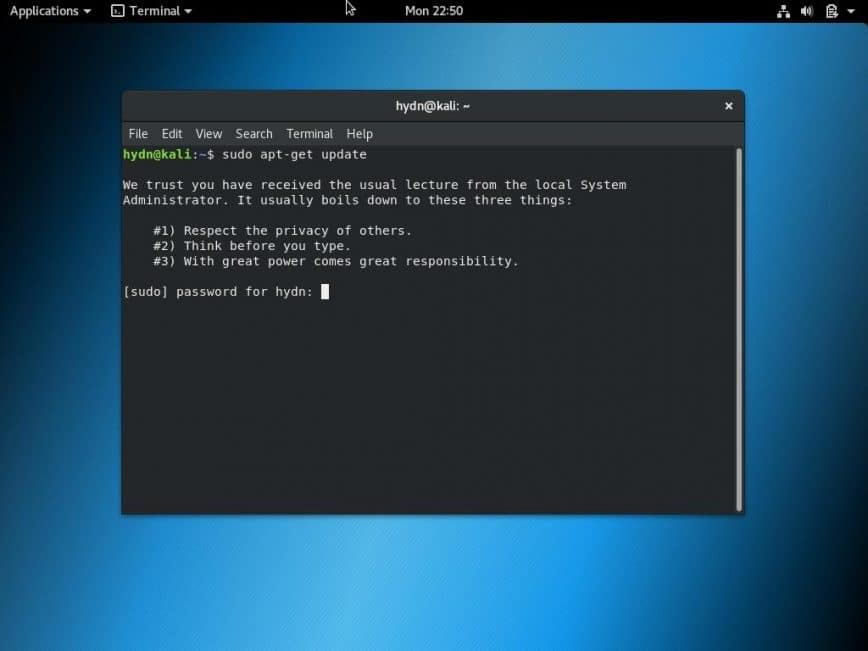The height and width of the screenshot is (651, 868).
Task: Open the Applications menu dropdown
Action: (50, 11)
